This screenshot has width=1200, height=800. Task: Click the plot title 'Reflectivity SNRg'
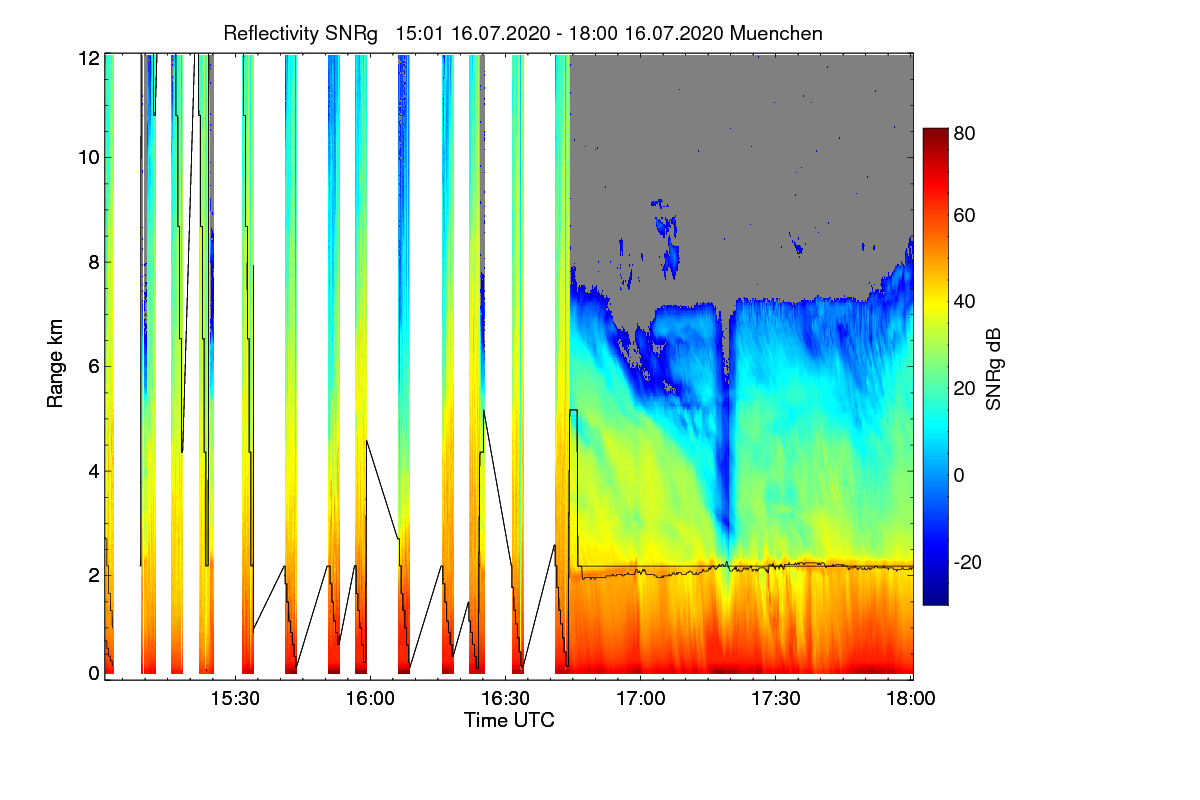pyautogui.click(x=301, y=33)
